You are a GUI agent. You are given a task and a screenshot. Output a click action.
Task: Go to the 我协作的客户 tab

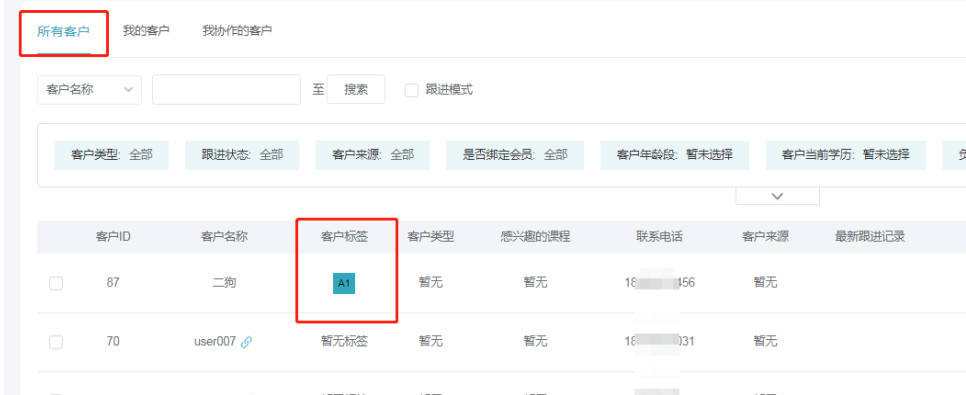coord(237,31)
